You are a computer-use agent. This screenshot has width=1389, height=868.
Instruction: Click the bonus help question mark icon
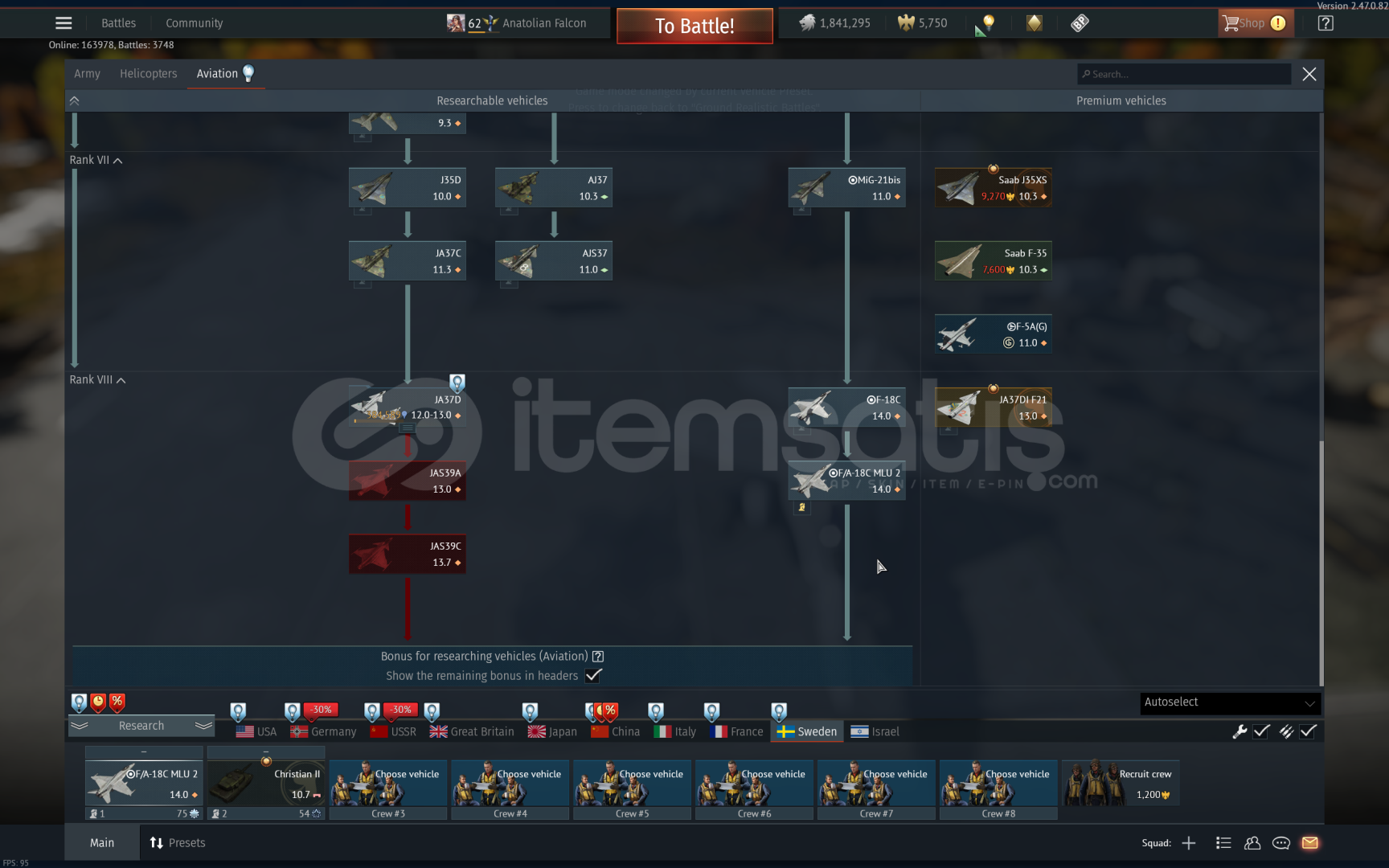point(598,657)
